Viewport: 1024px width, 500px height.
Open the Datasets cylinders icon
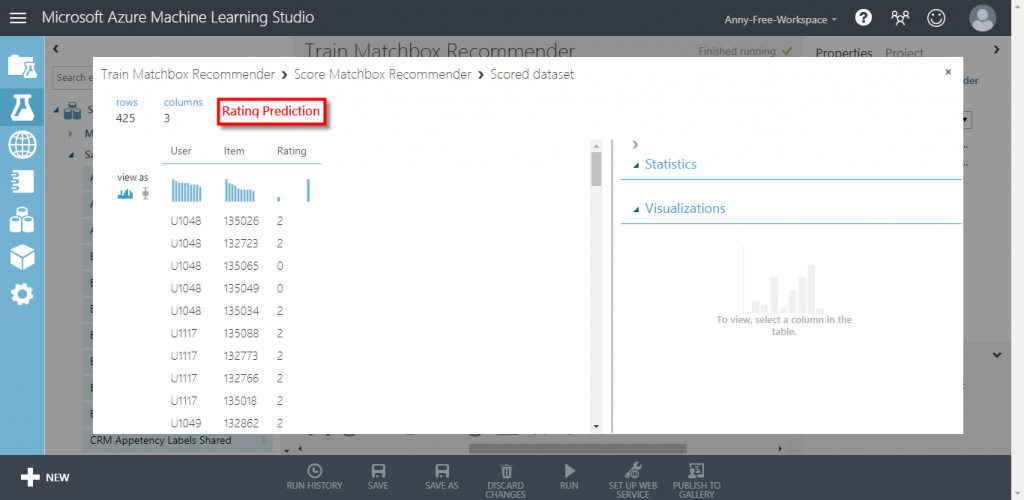click(22, 220)
